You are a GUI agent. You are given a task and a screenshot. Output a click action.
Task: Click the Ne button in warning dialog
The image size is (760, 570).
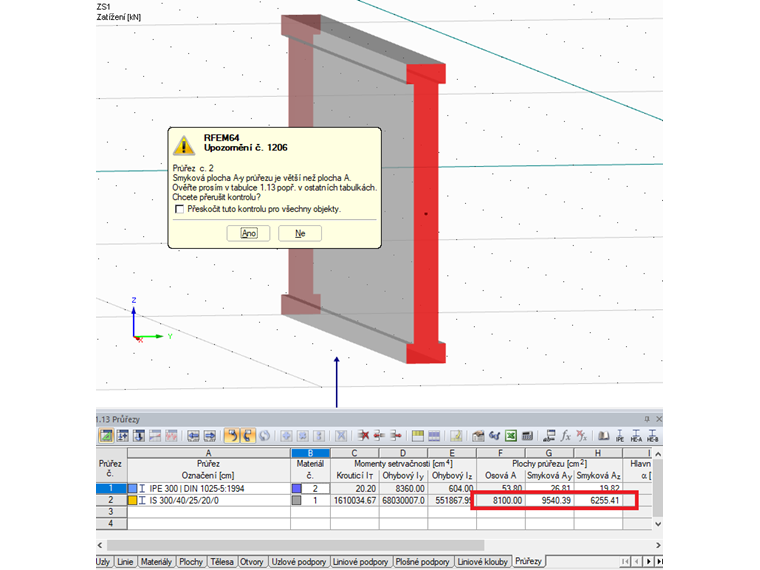[300, 233]
